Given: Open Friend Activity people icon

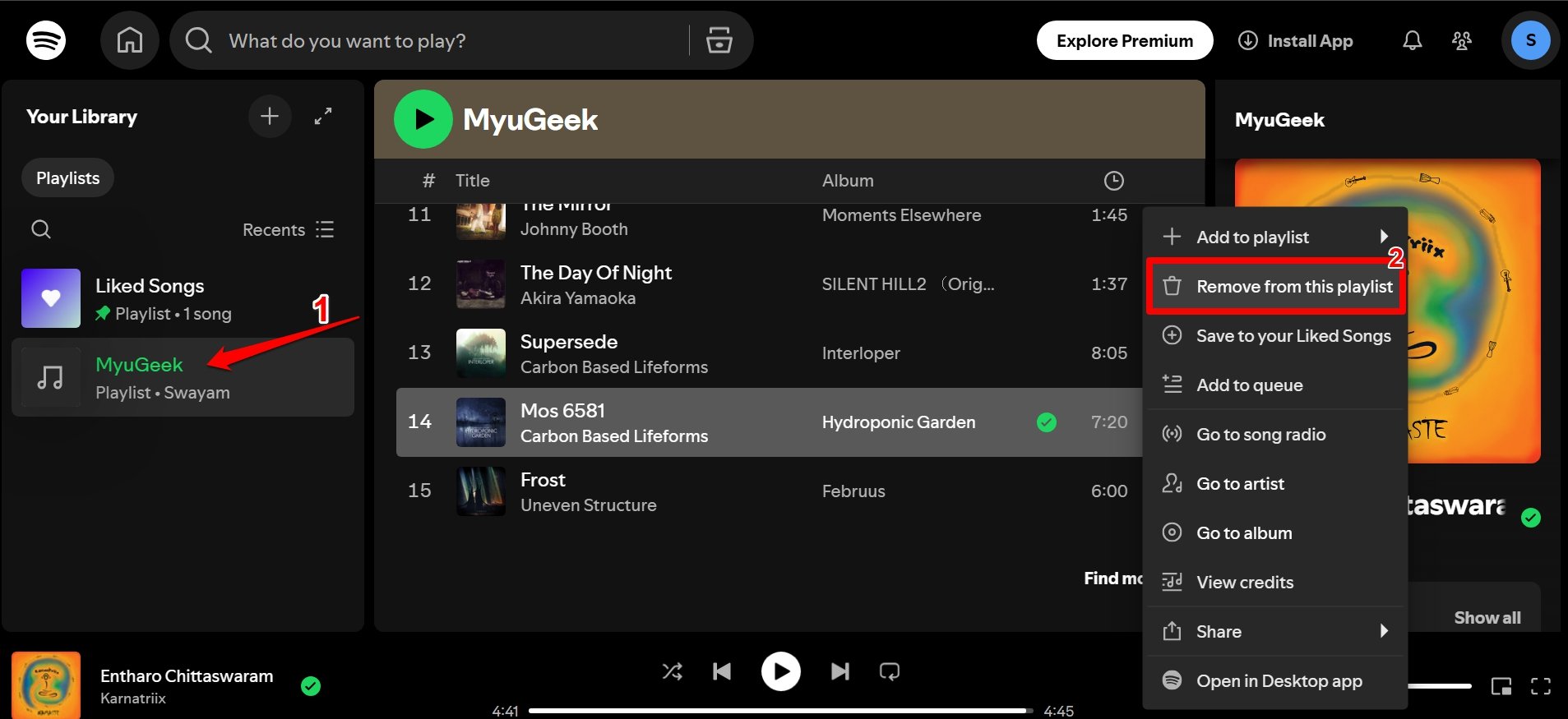Looking at the screenshot, I should coord(1462,40).
